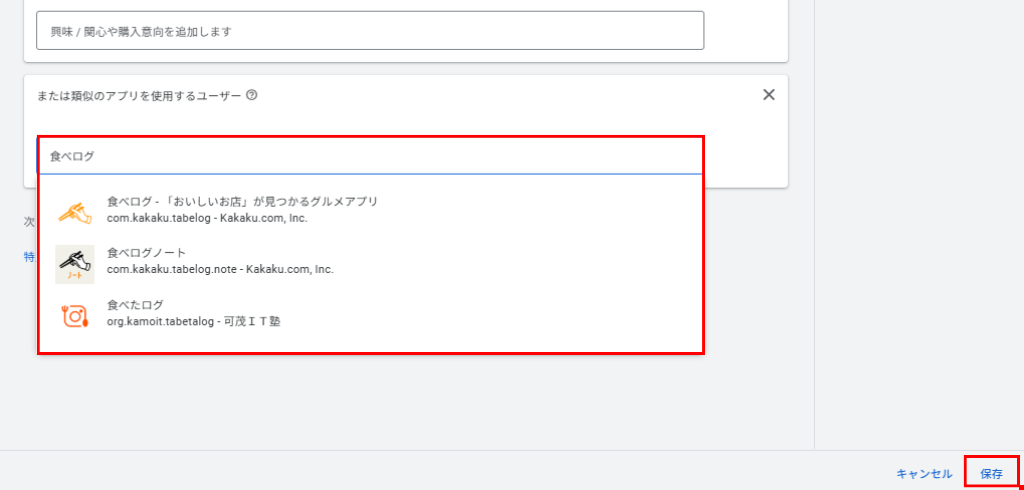The image size is (1024, 490).
Task: Click the 食べたログ orange camera icon
Action: pyautogui.click(x=75, y=316)
